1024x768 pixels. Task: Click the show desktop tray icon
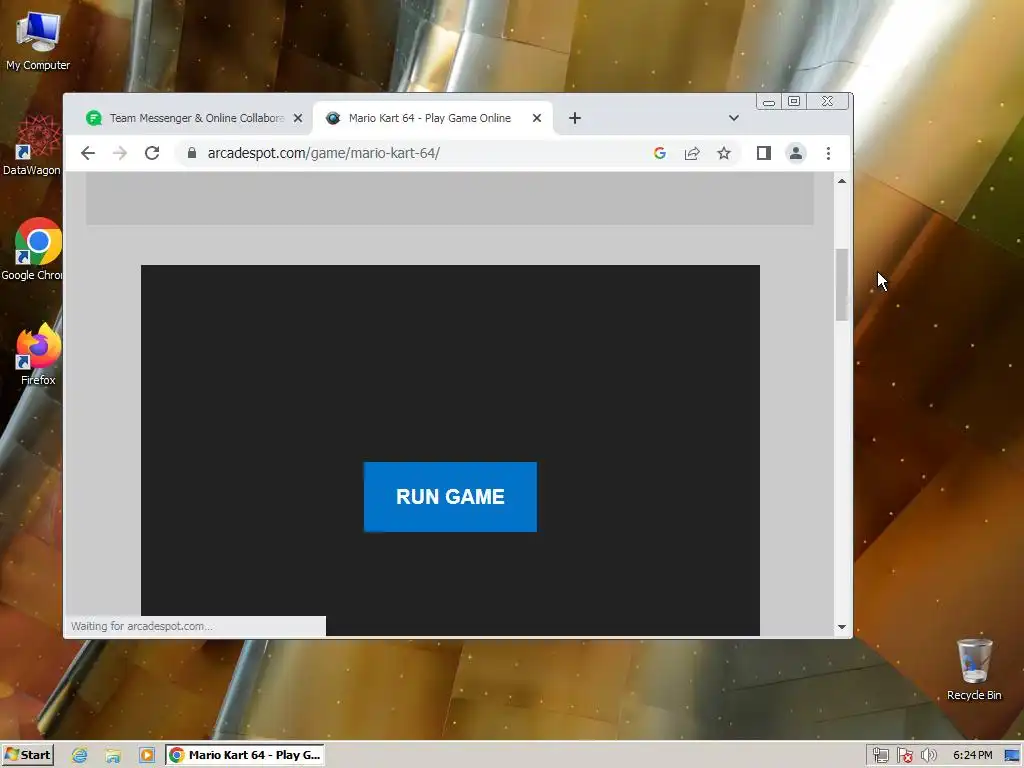click(x=1012, y=755)
